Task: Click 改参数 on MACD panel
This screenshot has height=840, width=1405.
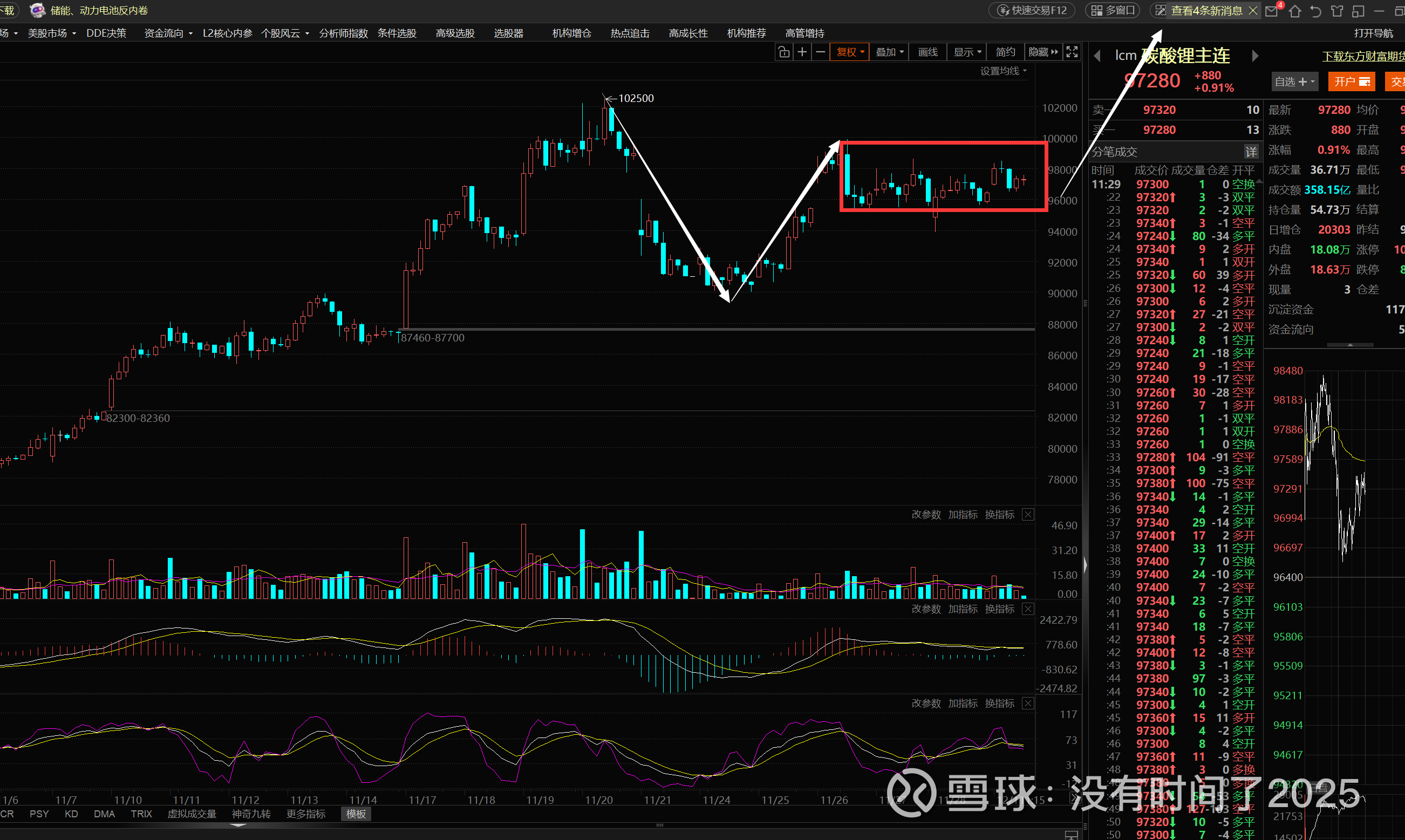Action: [x=925, y=609]
